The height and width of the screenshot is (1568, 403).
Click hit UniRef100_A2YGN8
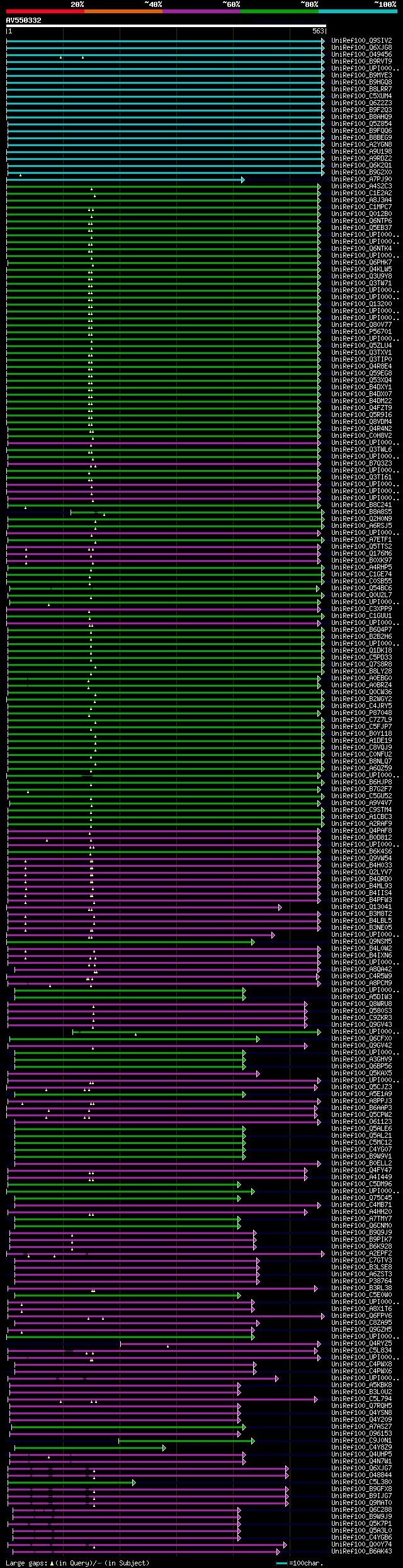361,144
